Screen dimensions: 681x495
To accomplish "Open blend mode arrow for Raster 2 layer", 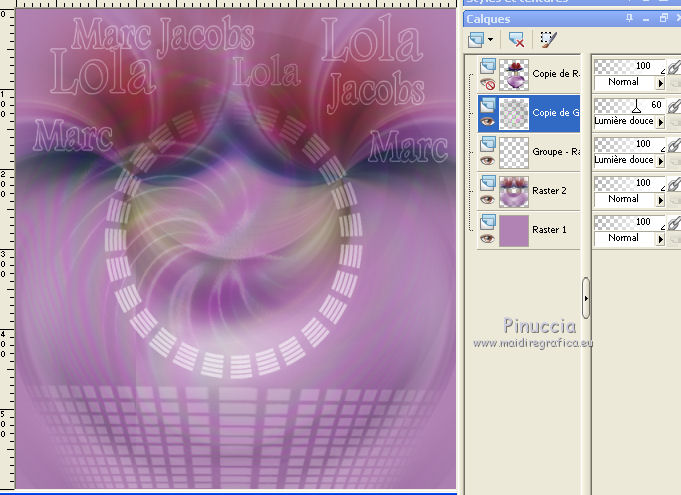I will tap(661, 200).
